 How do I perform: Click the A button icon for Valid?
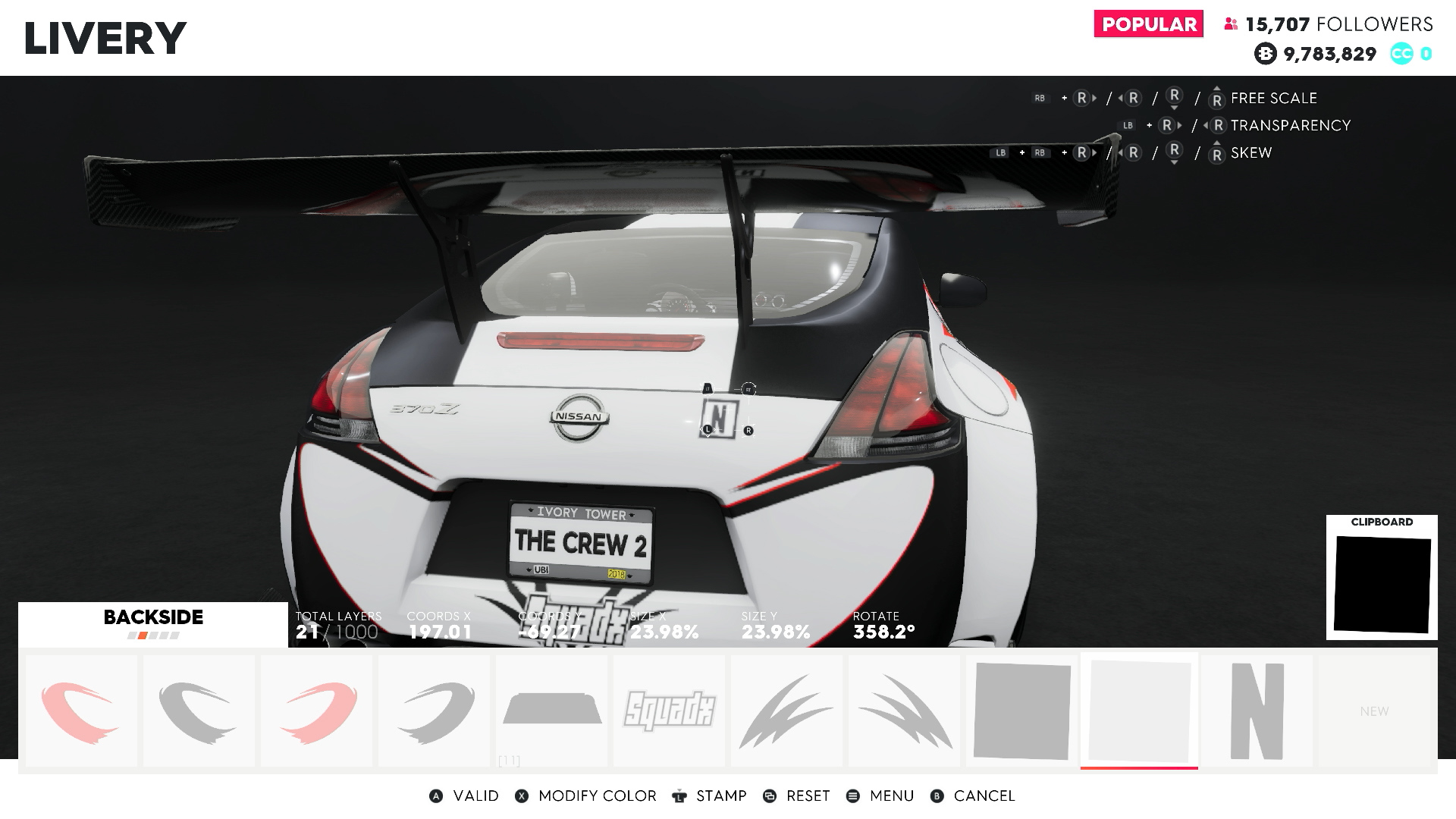pyautogui.click(x=436, y=796)
